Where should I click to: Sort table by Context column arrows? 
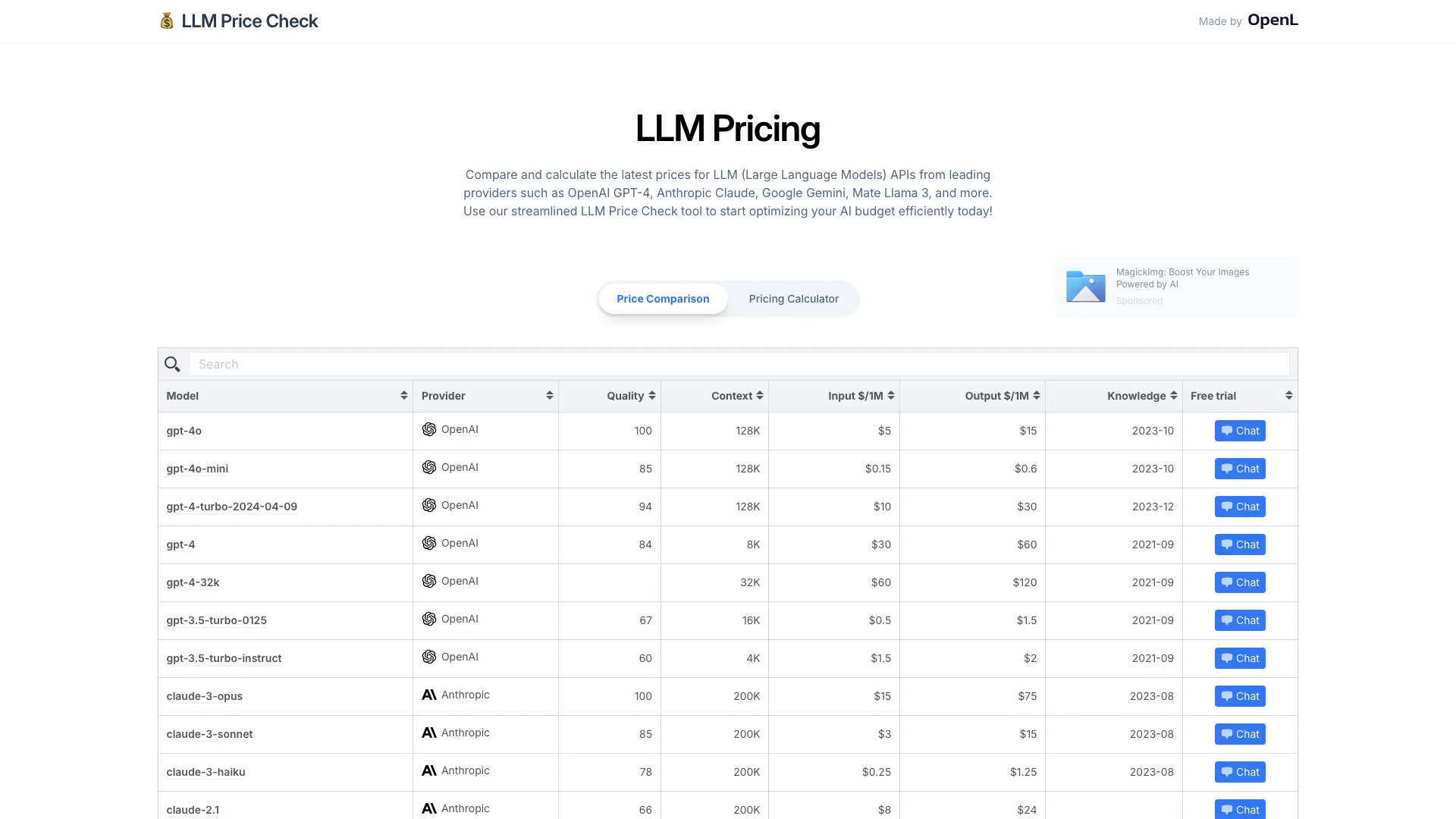[x=760, y=395]
